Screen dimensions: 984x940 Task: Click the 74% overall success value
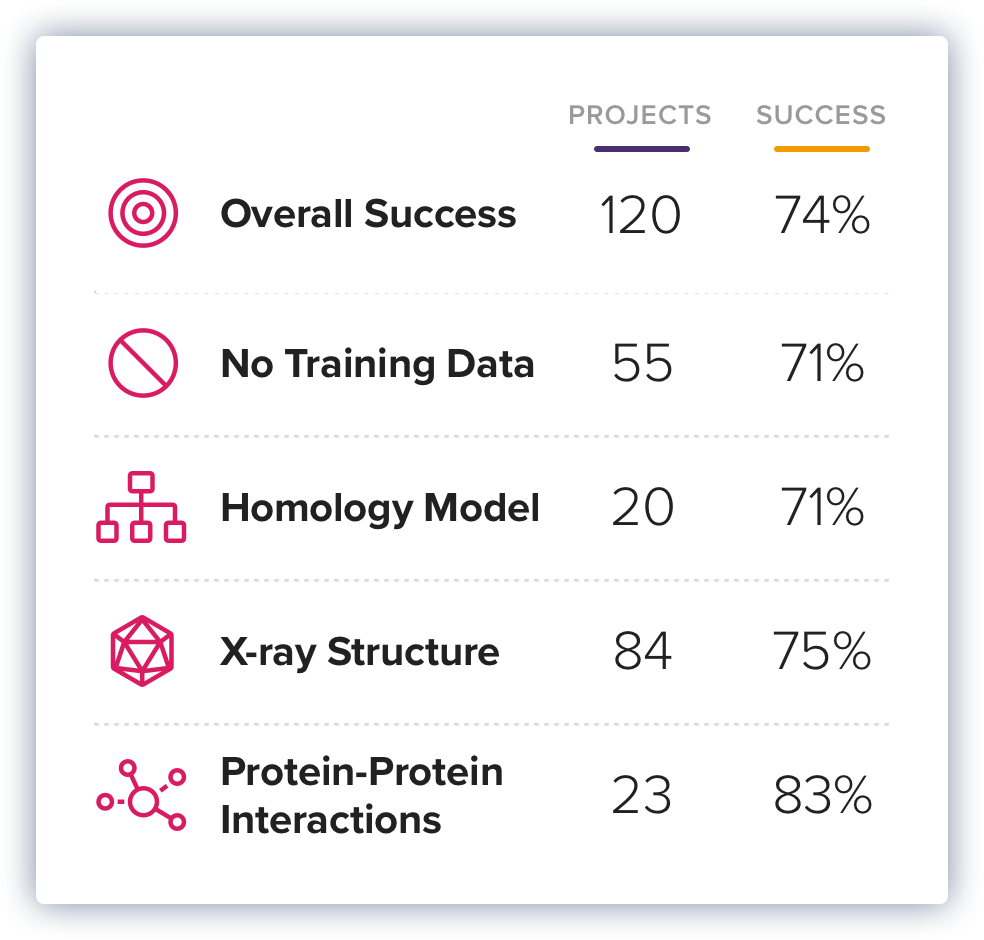822,215
